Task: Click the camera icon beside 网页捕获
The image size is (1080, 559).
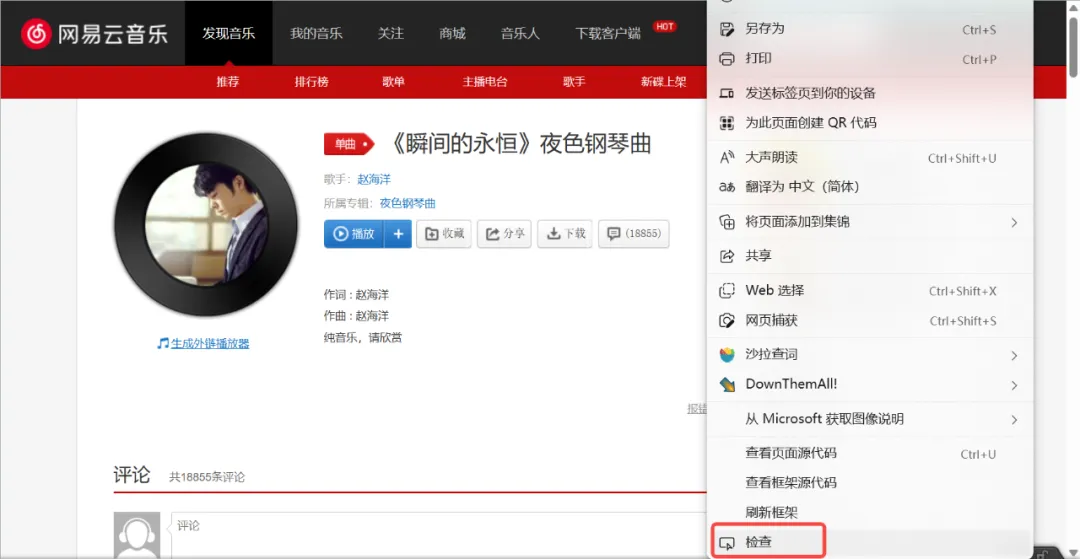Action: coord(727,321)
